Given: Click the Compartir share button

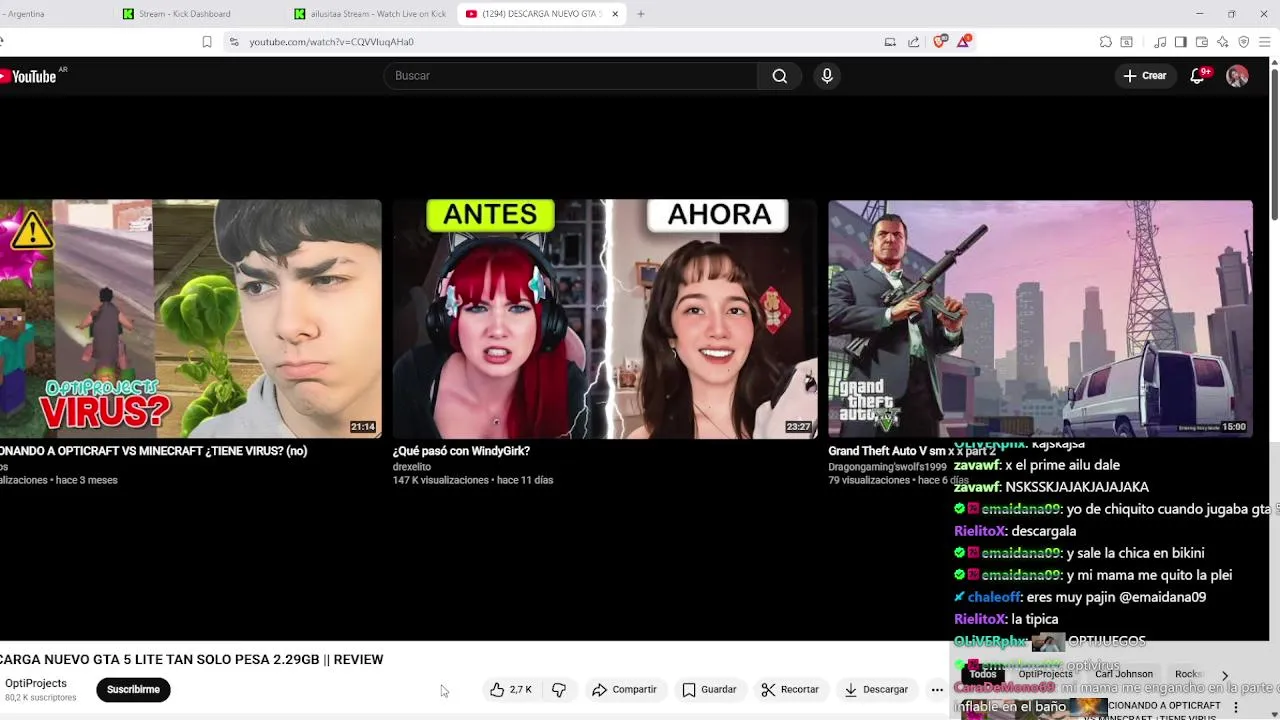Looking at the screenshot, I should (x=624, y=689).
